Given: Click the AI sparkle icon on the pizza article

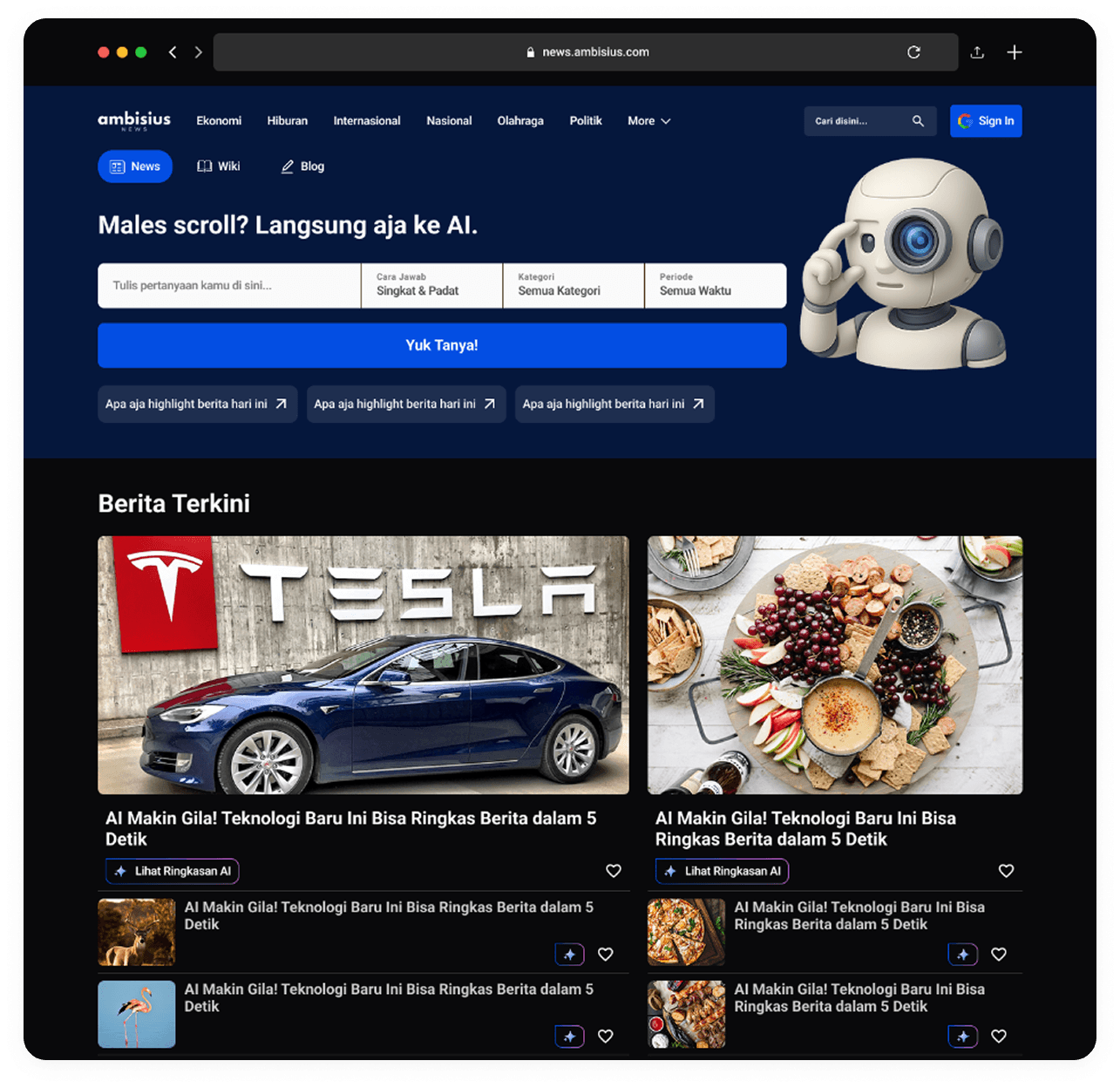Looking at the screenshot, I should point(963,955).
